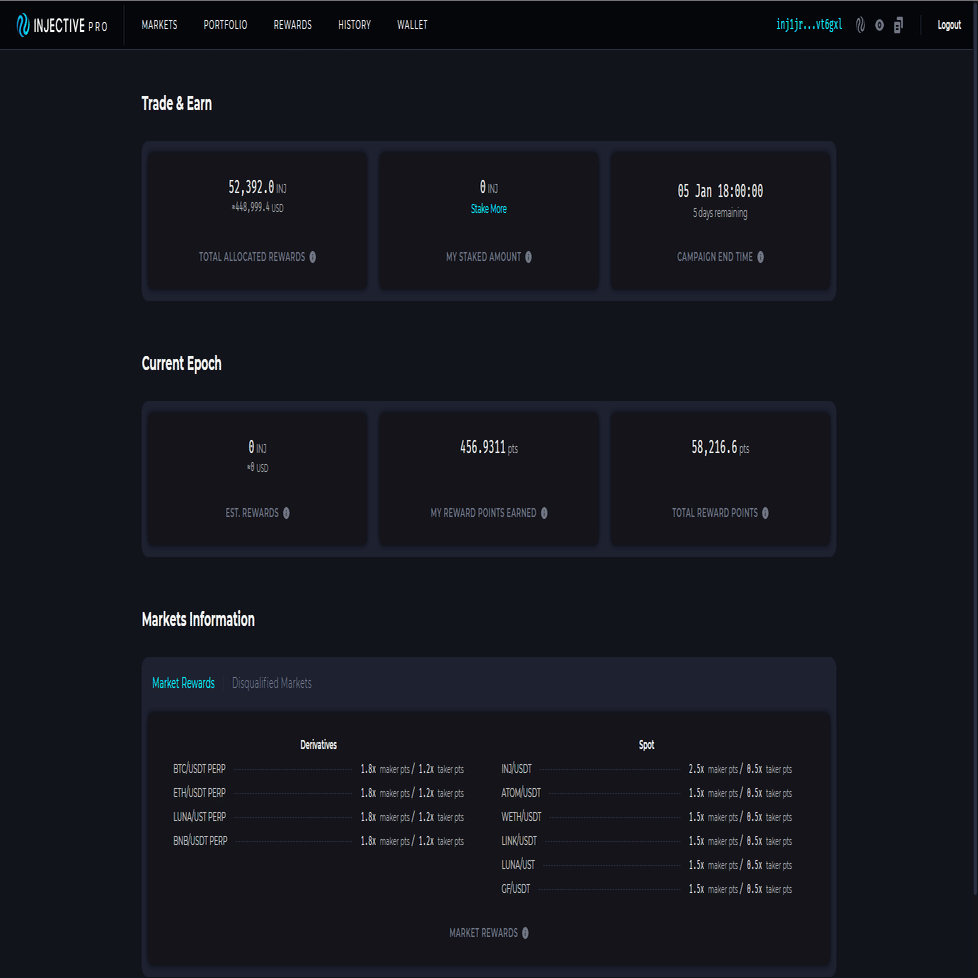Click the WETH/USDT spot market row
The image size is (978, 978).
[646, 817]
